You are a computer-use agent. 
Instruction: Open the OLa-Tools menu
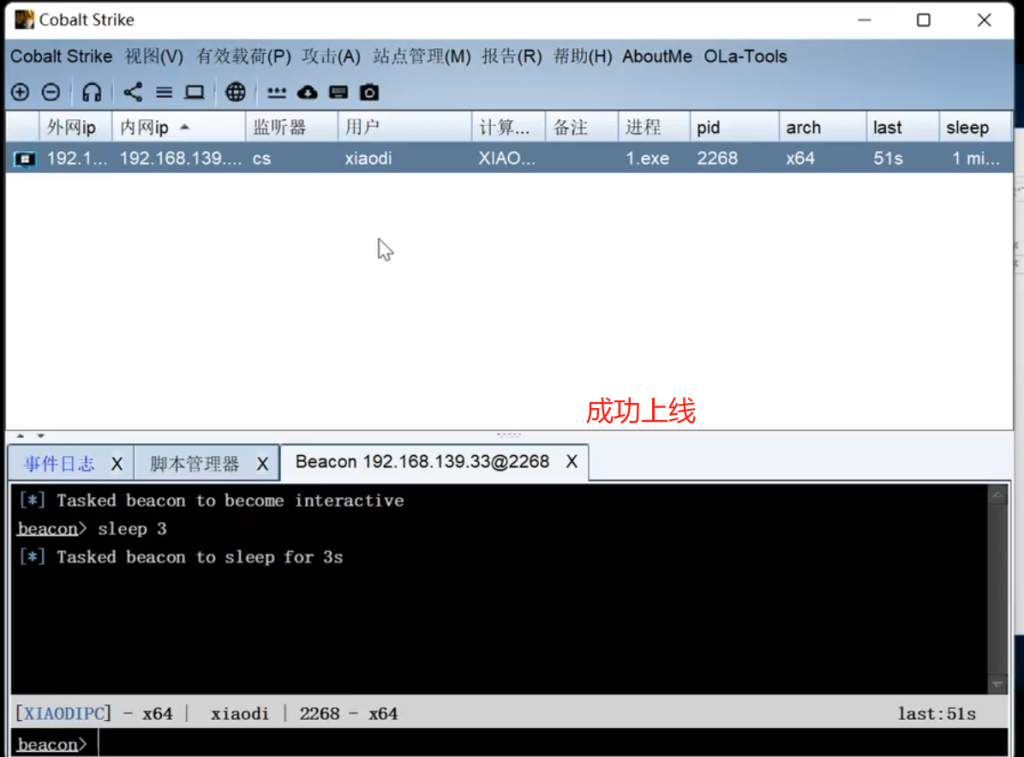click(745, 57)
